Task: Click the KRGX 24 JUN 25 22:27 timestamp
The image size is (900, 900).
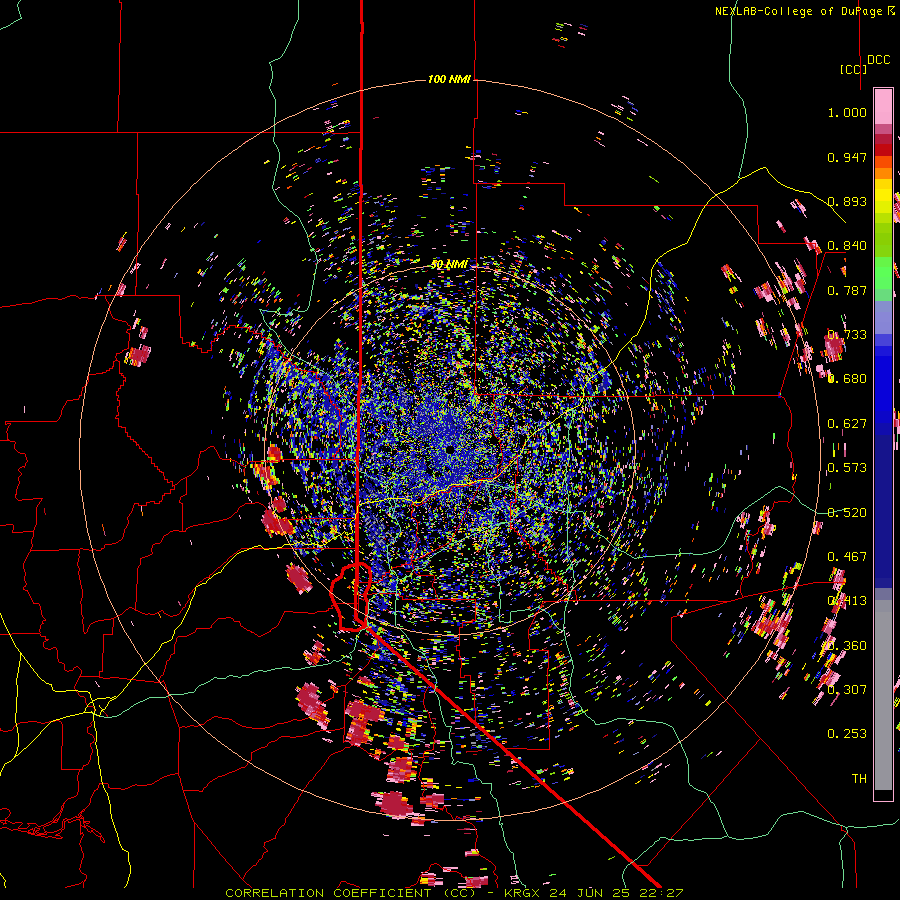Action: tap(593, 893)
